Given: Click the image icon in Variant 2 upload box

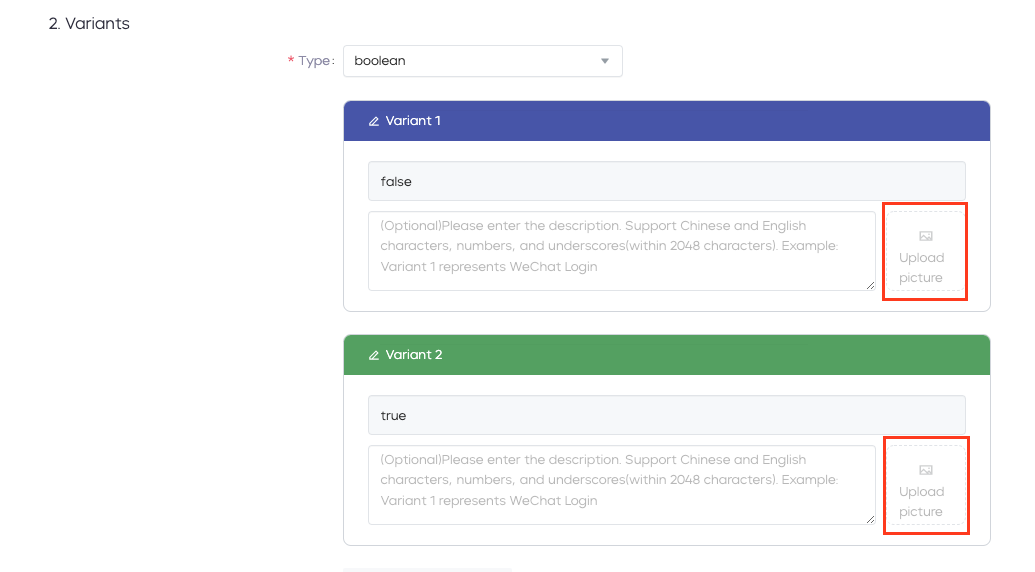Looking at the screenshot, I should coord(926,470).
